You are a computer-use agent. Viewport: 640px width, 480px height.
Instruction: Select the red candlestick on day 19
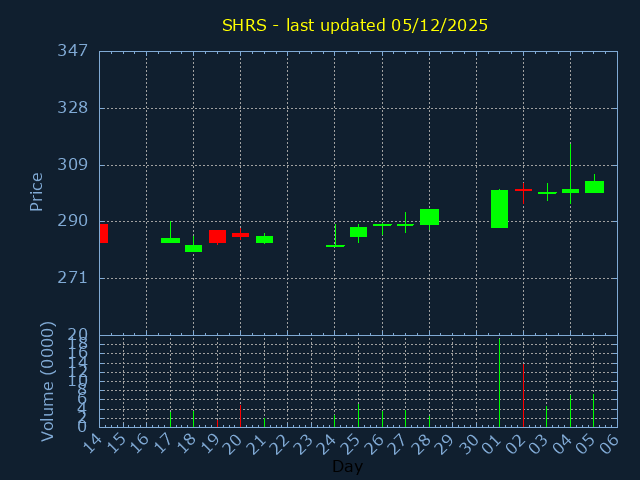[217, 237]
